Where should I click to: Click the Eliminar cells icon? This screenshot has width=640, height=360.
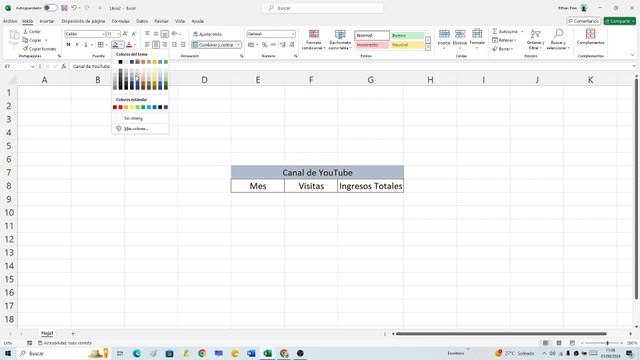[x=460, y=34]
